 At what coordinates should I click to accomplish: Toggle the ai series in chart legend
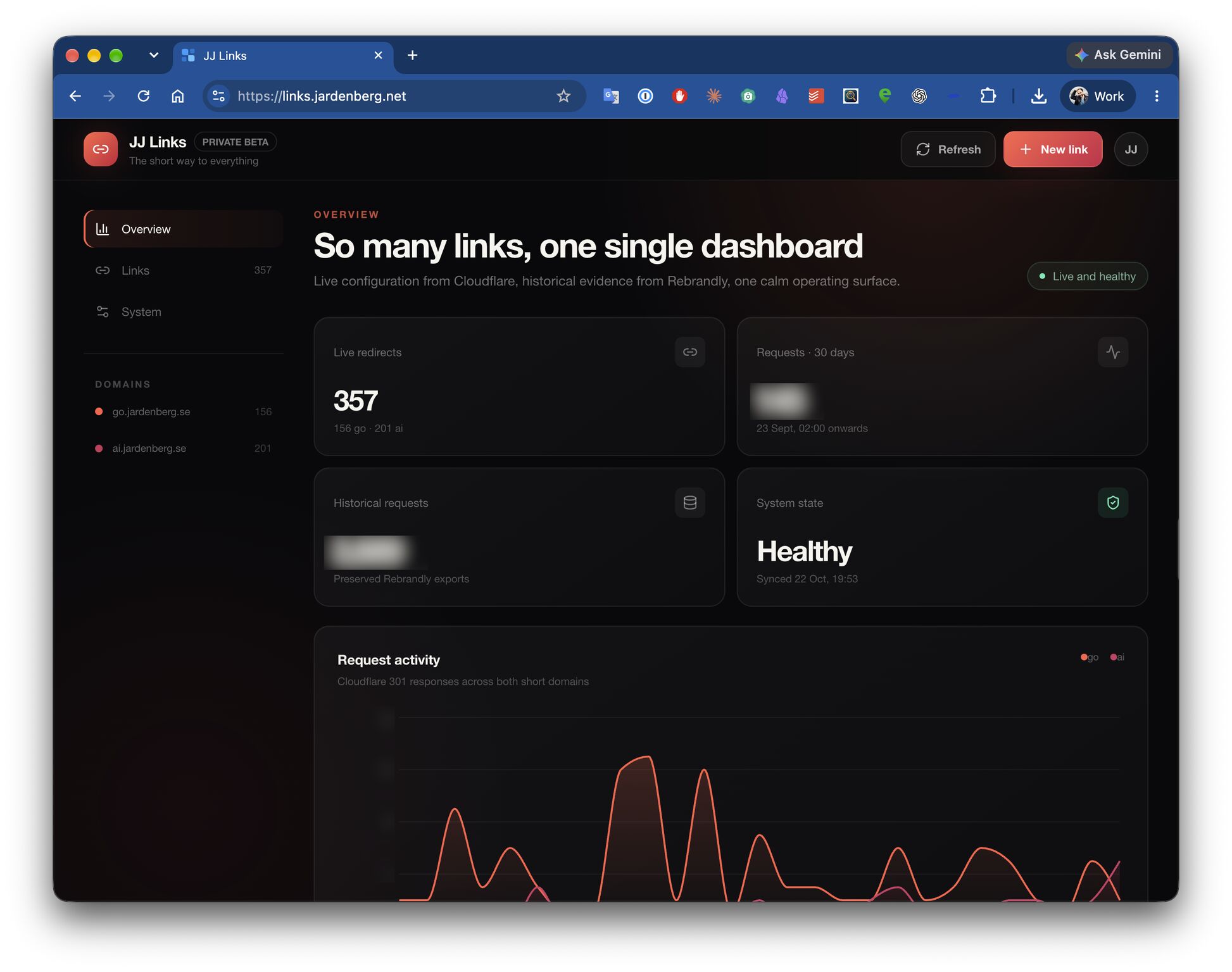(x=1117, y=657)
